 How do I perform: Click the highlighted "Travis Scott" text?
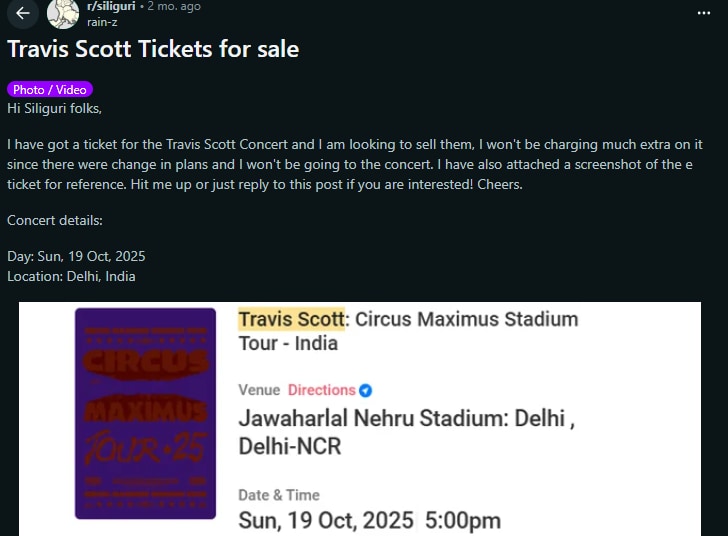[291, 319]
